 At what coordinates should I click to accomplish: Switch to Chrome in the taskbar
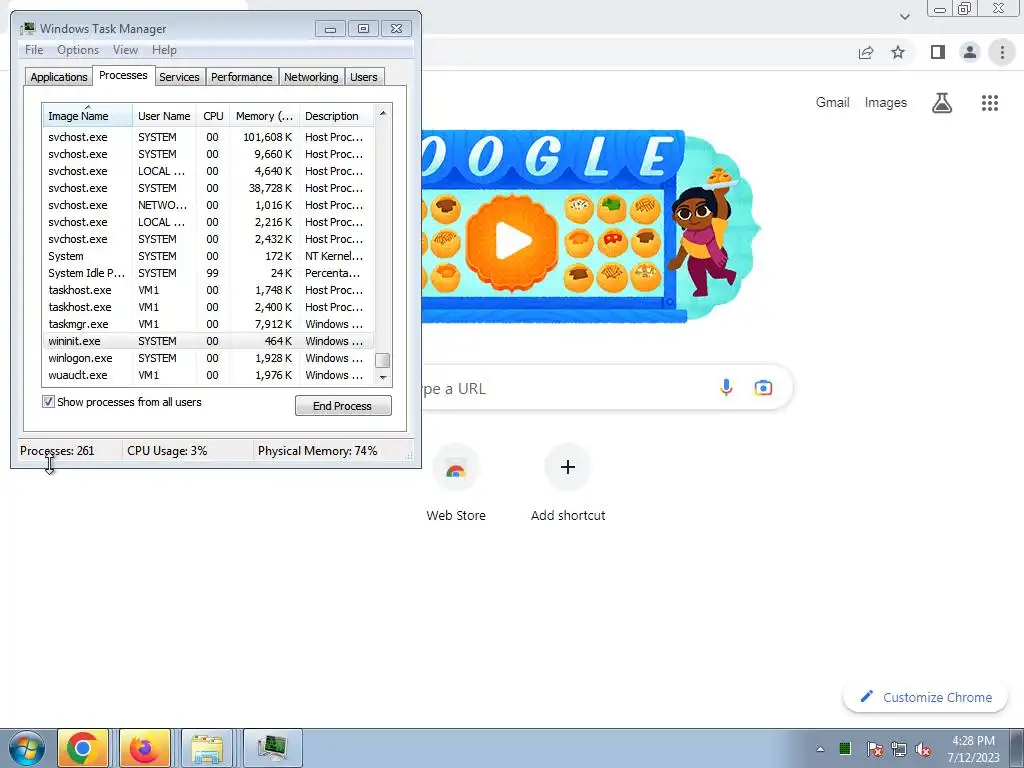[x=82, y=748]
